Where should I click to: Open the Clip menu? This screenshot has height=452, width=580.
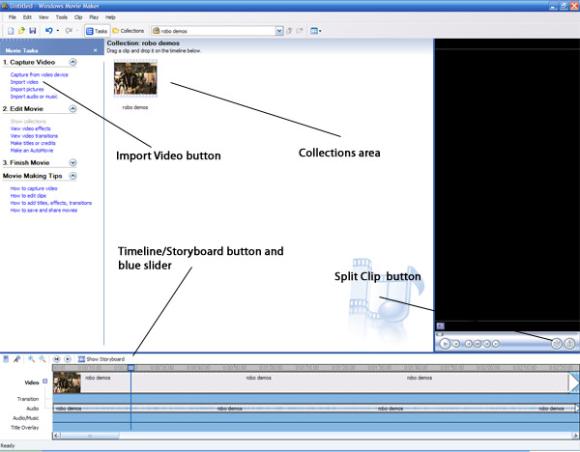78,17
